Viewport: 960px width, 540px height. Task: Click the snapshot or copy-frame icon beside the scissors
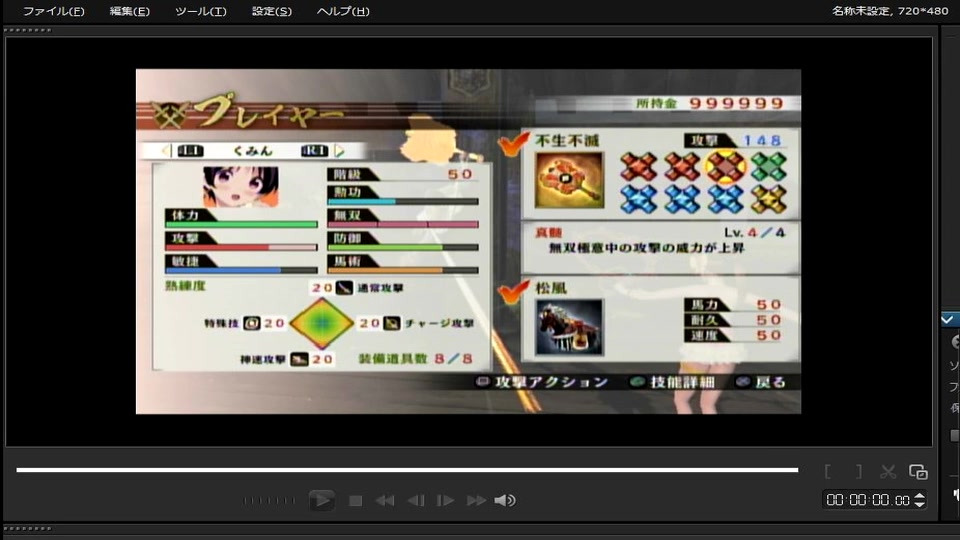[918, 471]
